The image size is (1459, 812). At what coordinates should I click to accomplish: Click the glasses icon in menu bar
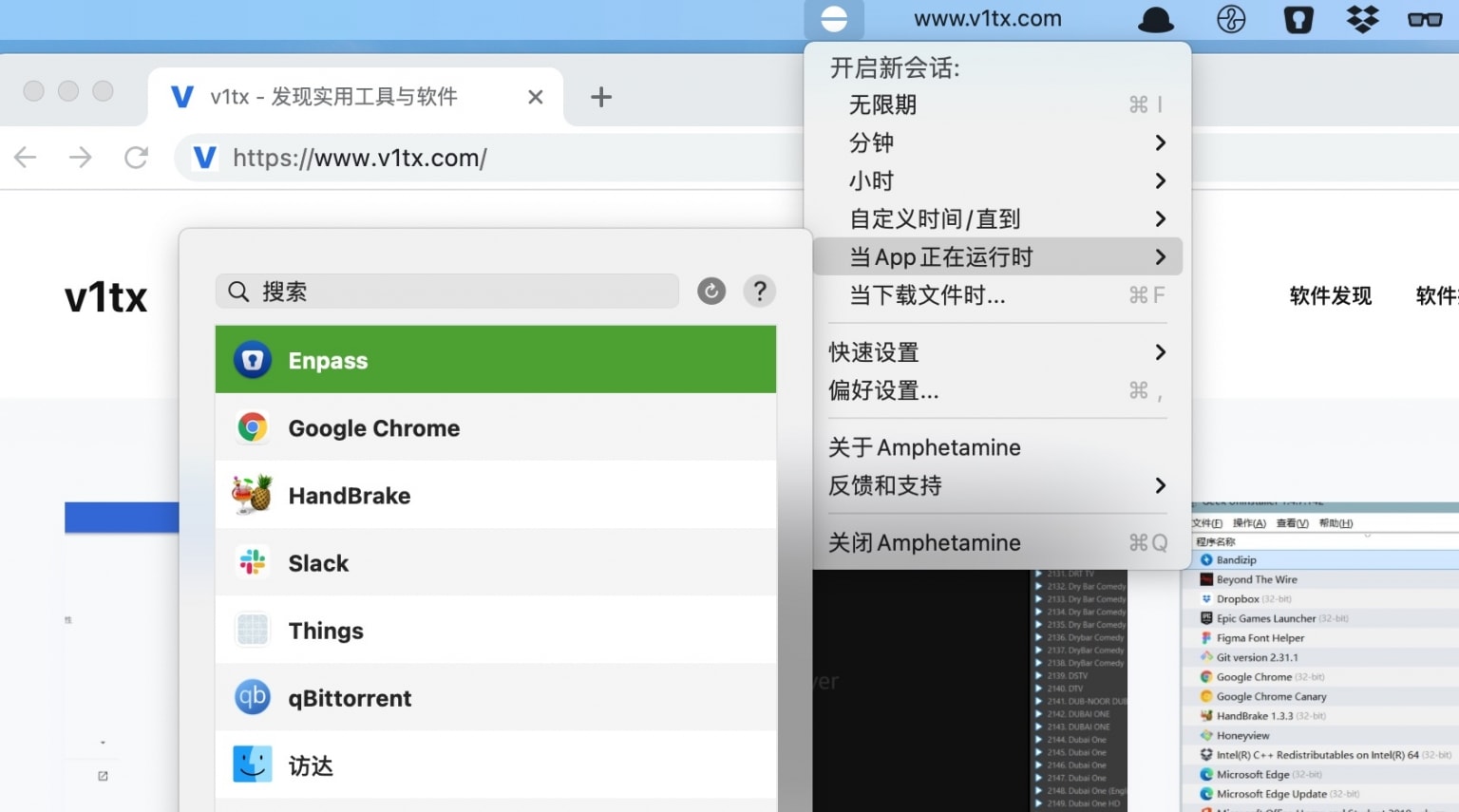click(x=1425, y=18)
